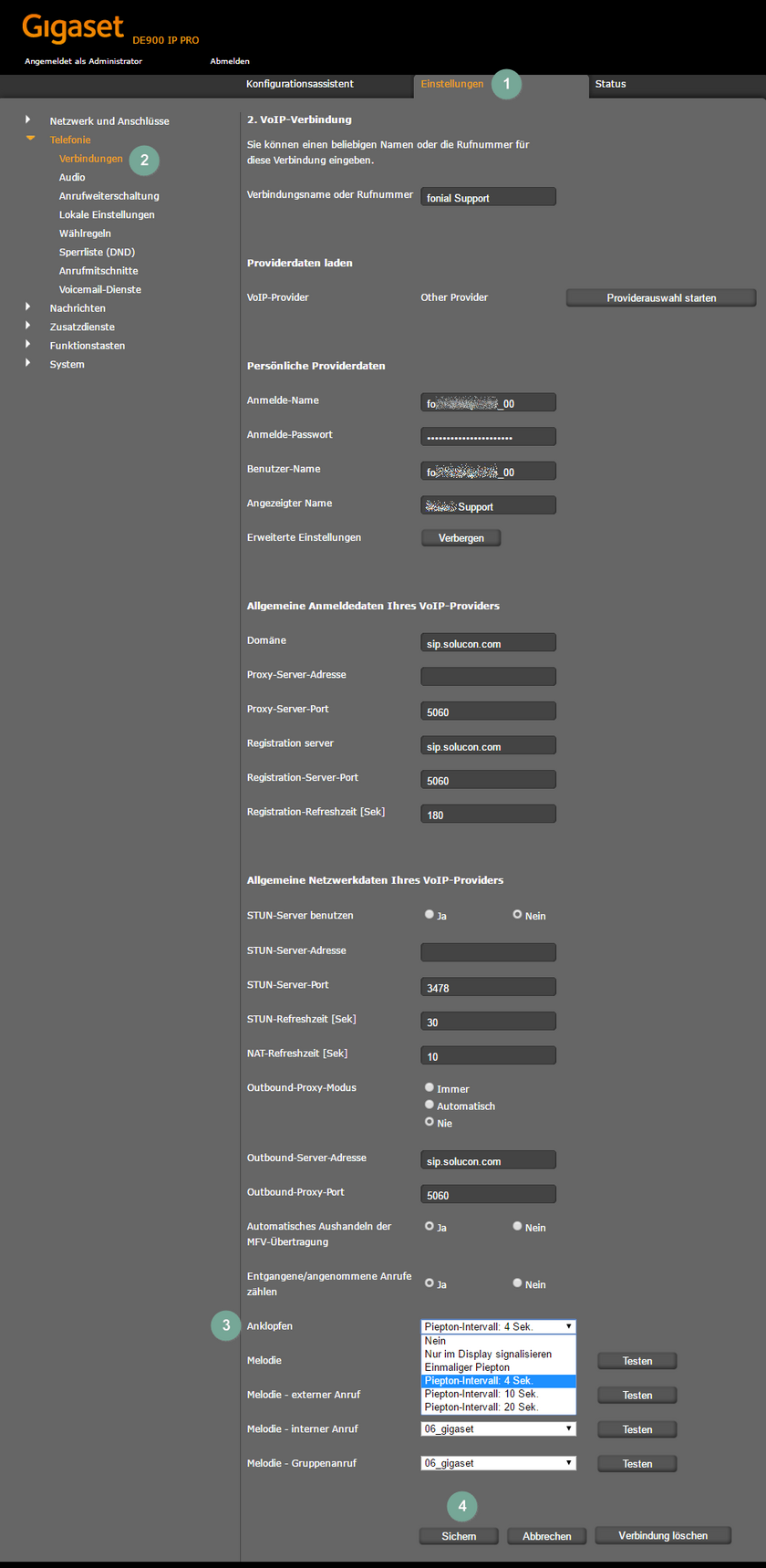
Task: Choose Nein for MFV-Übertragung negotiation
Action: pos(517,1226)
